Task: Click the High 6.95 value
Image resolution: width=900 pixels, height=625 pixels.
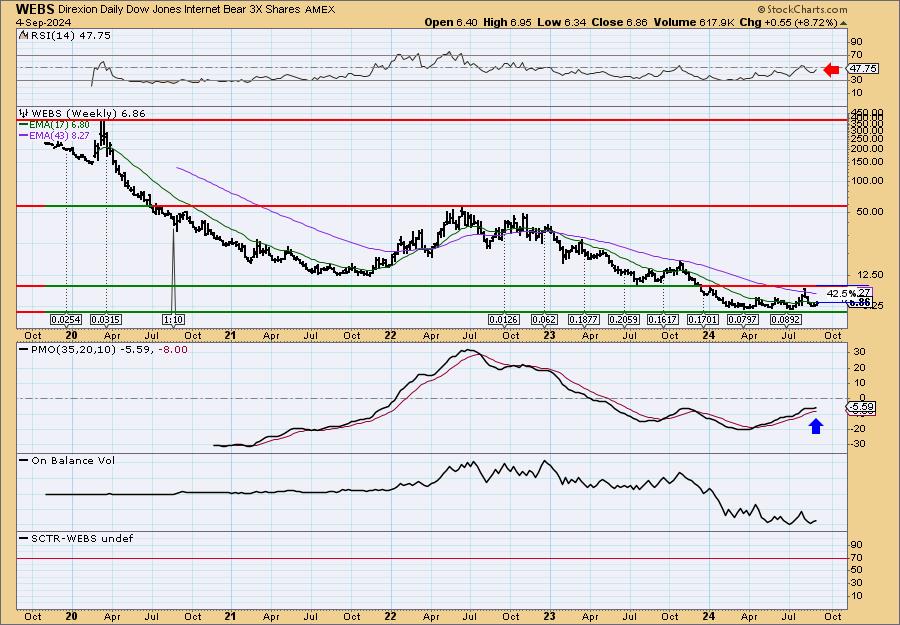Action: (507, 22)
